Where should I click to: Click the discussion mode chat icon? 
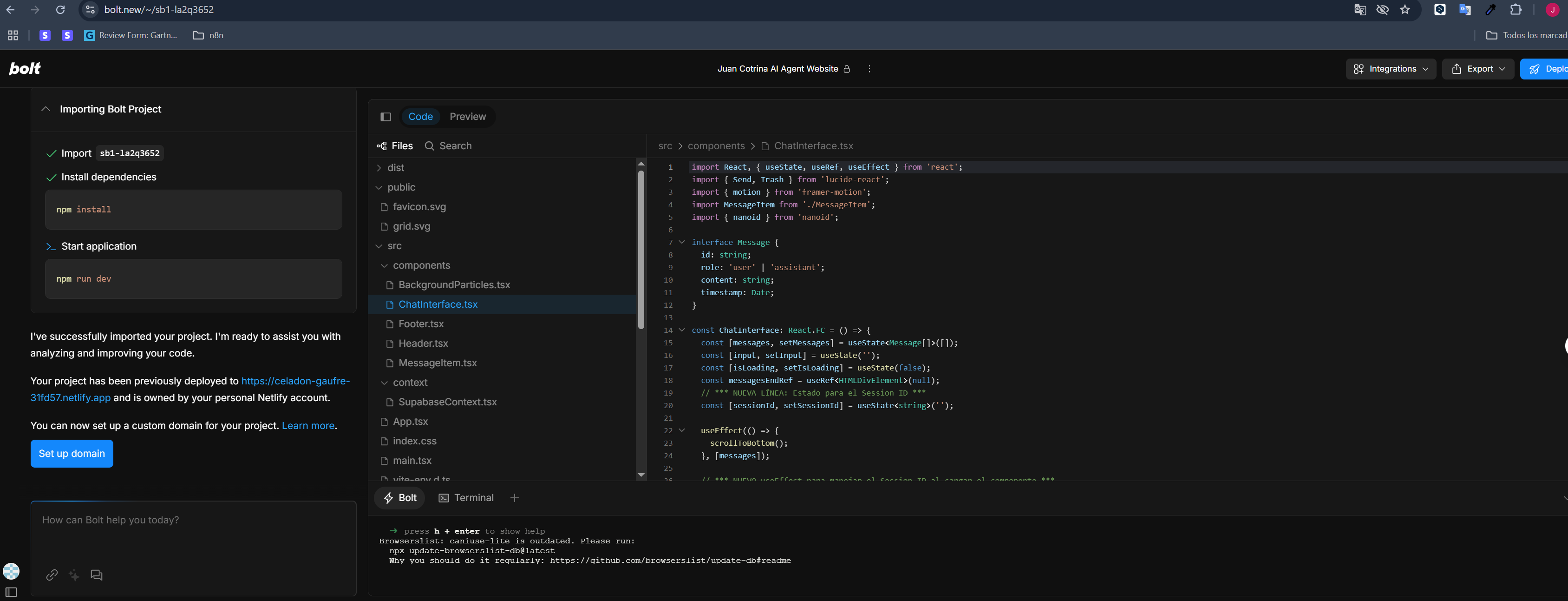click(x=96, y=575)
